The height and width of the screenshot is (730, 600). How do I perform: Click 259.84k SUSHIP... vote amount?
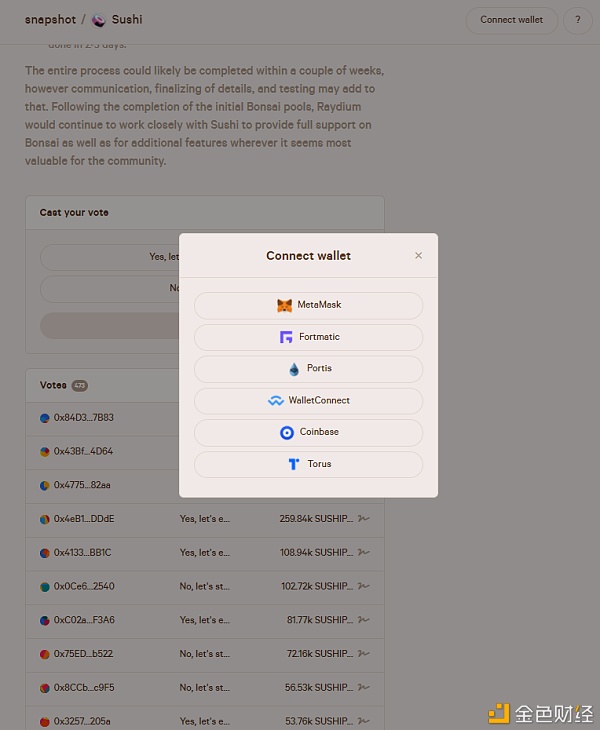tap(316, 519)
